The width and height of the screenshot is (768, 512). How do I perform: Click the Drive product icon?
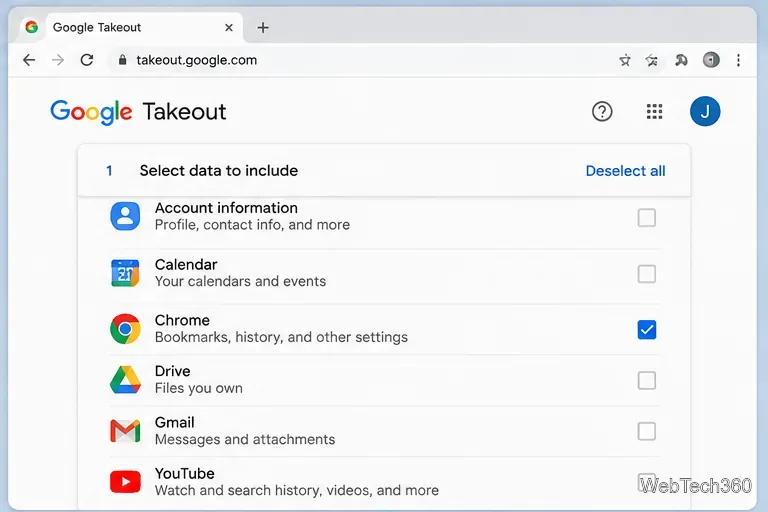125,380
